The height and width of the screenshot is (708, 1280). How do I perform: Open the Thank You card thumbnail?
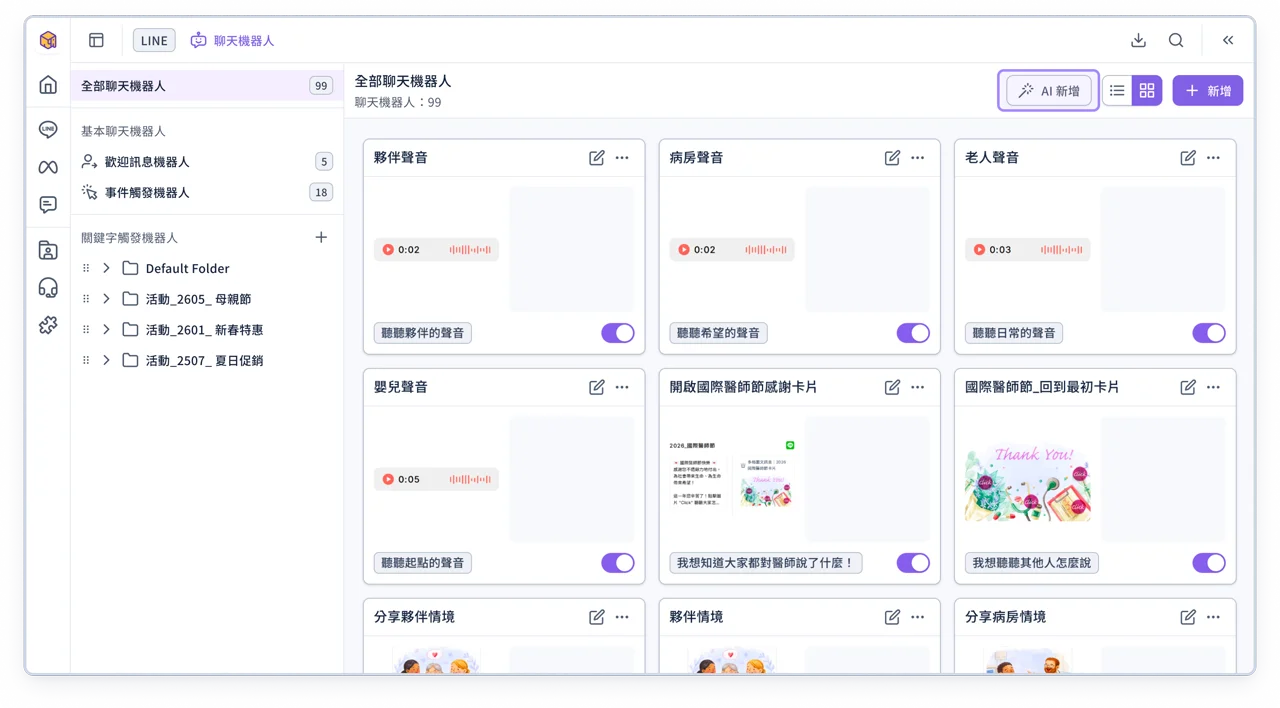[x=1028, y=483]
